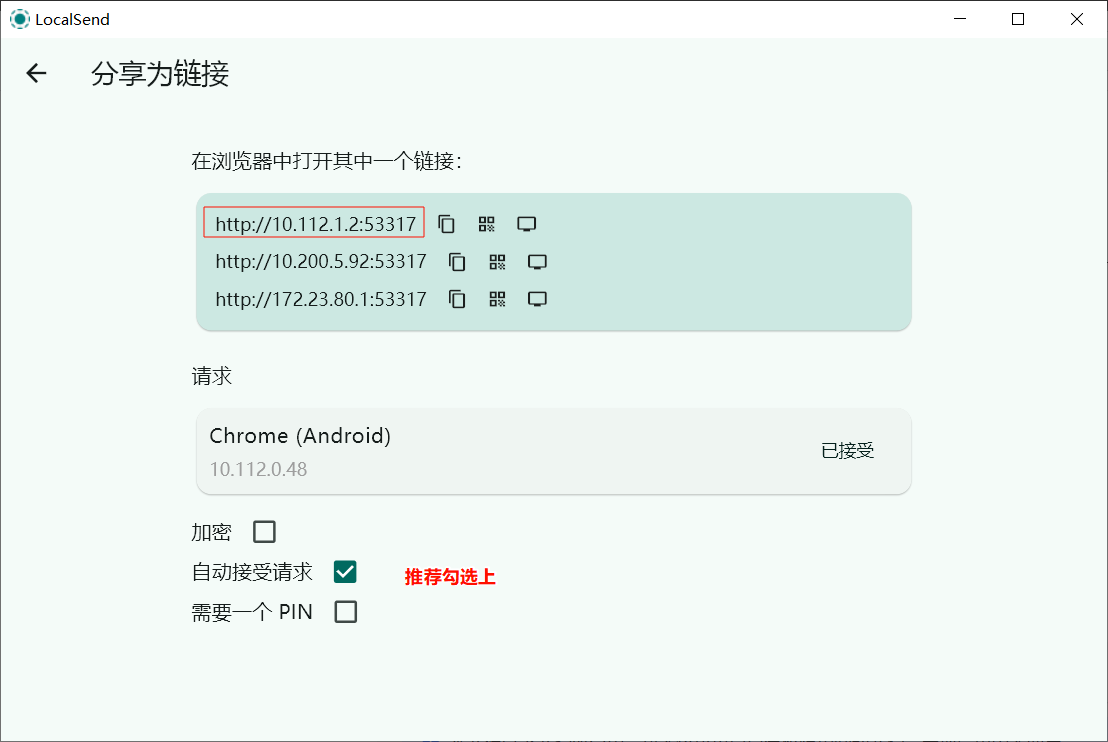
Task: Enable the 加密 encryption checkbox
Action: [x=264, y=532]
